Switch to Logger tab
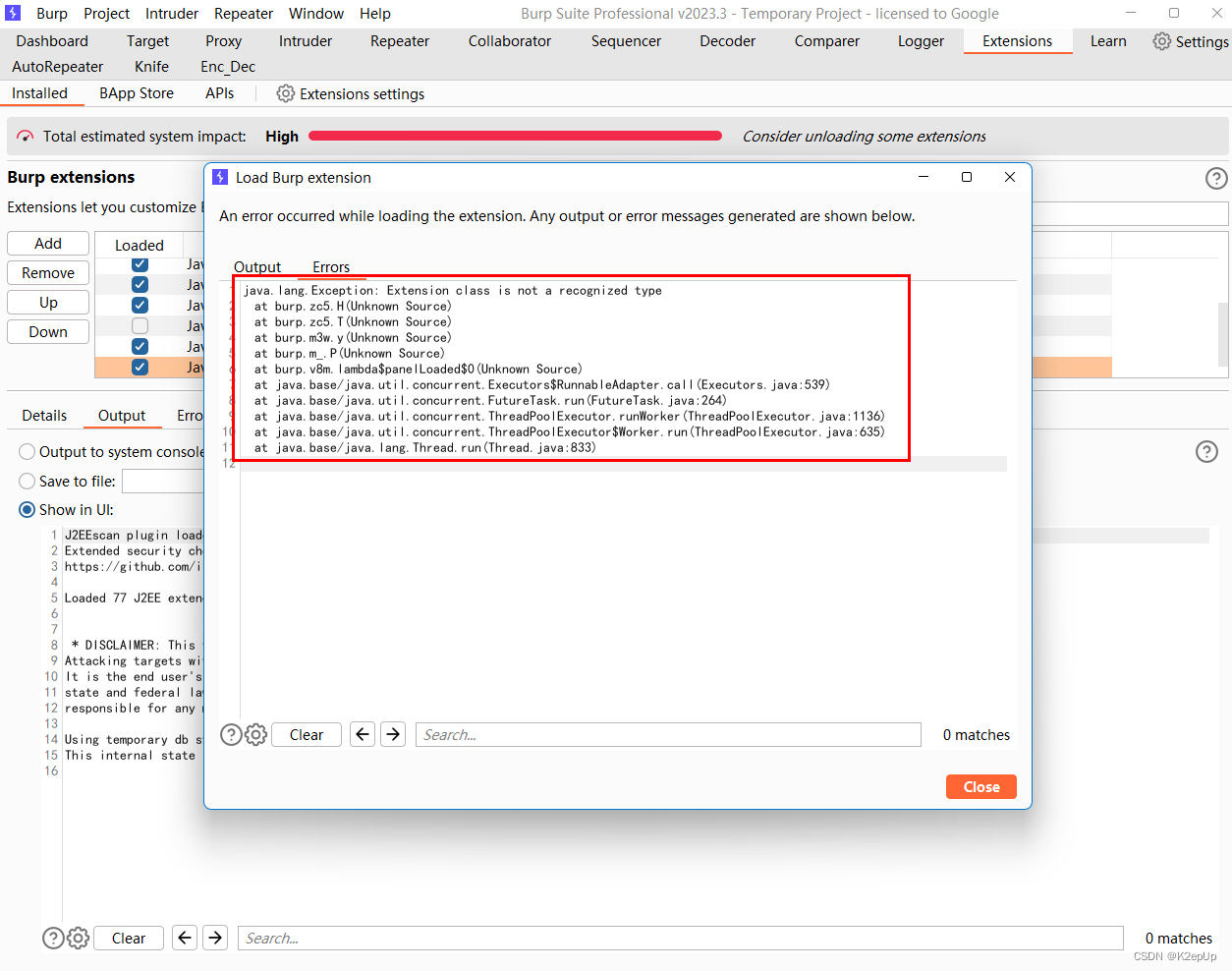The width and height of the screenshot is (1232, 971). [921, 41]
